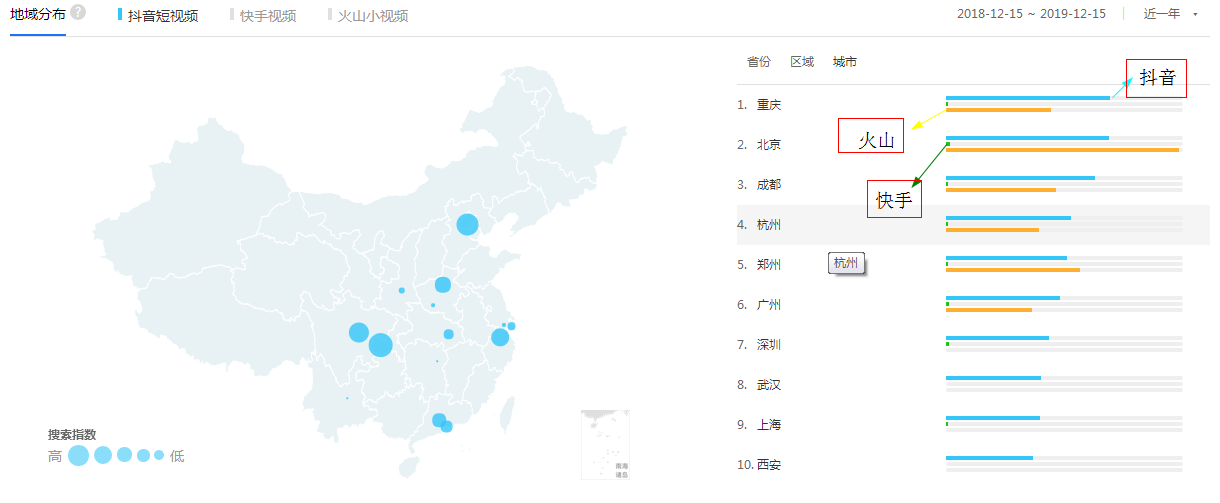Toggle the 快手视频 series legend

tap(267, 16)
